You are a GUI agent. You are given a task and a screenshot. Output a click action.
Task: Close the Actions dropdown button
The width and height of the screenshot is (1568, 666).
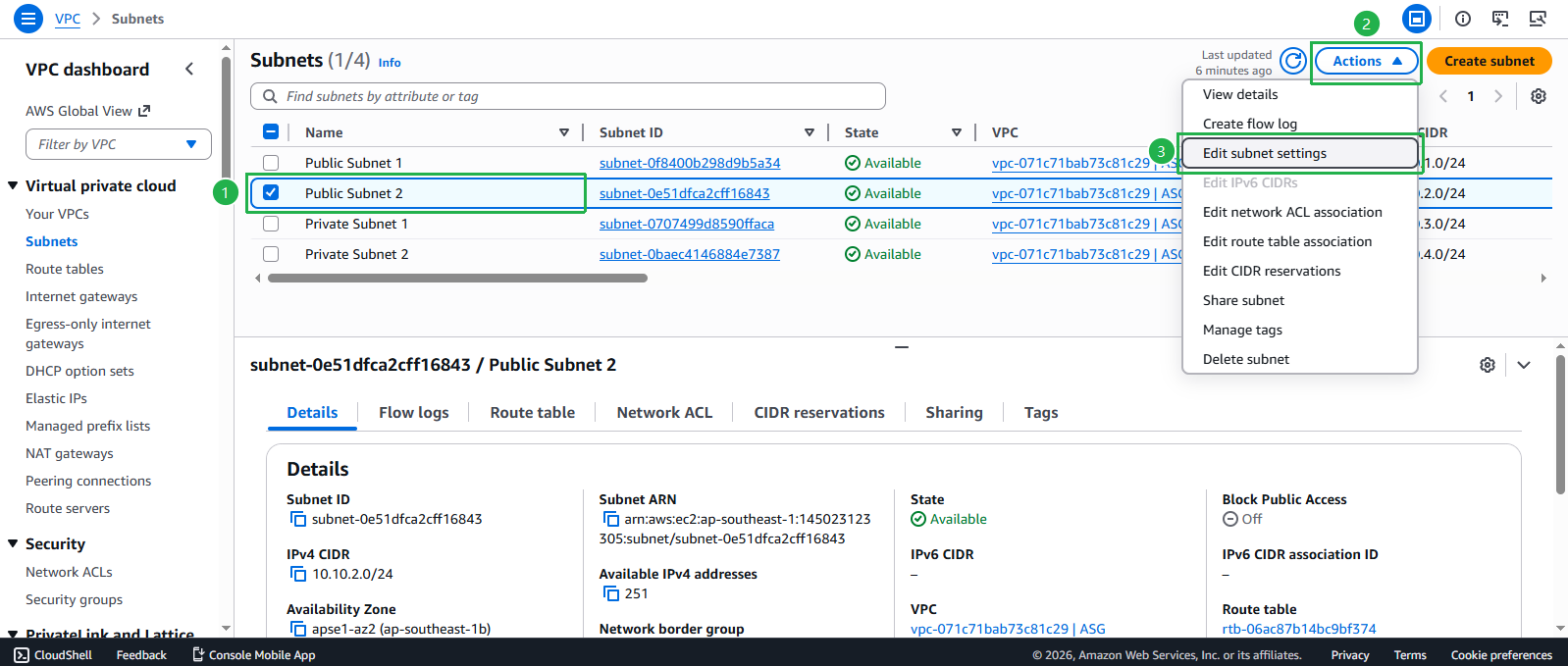pos(1366,61)
